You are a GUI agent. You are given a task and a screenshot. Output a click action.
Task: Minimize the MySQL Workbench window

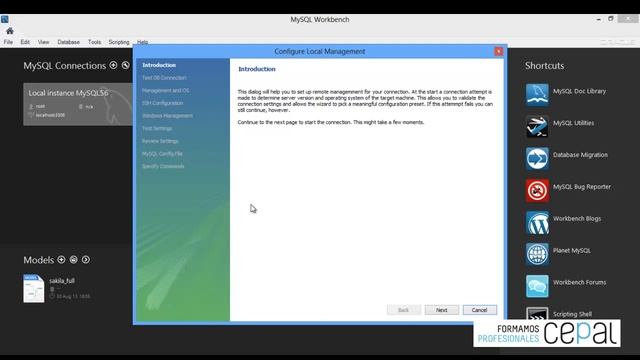[x=598, y=19]
